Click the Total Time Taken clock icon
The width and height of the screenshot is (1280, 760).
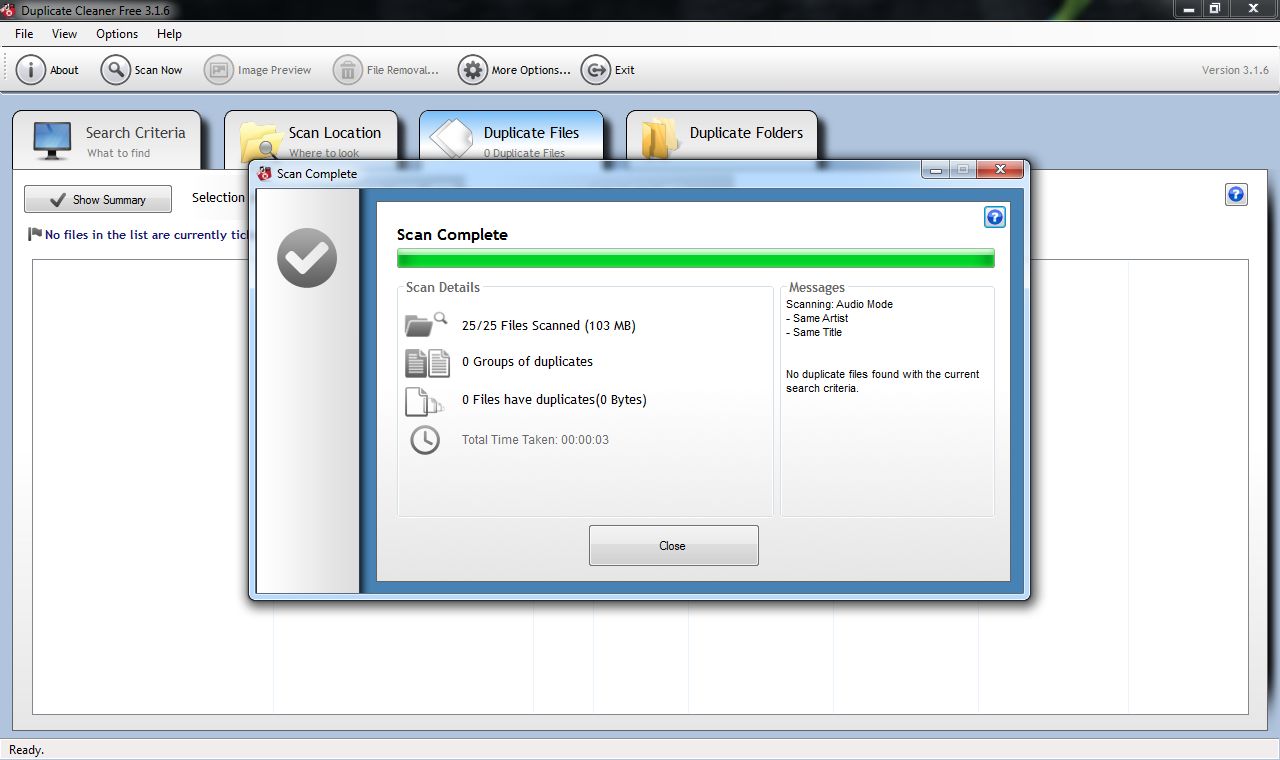point(425,440)
